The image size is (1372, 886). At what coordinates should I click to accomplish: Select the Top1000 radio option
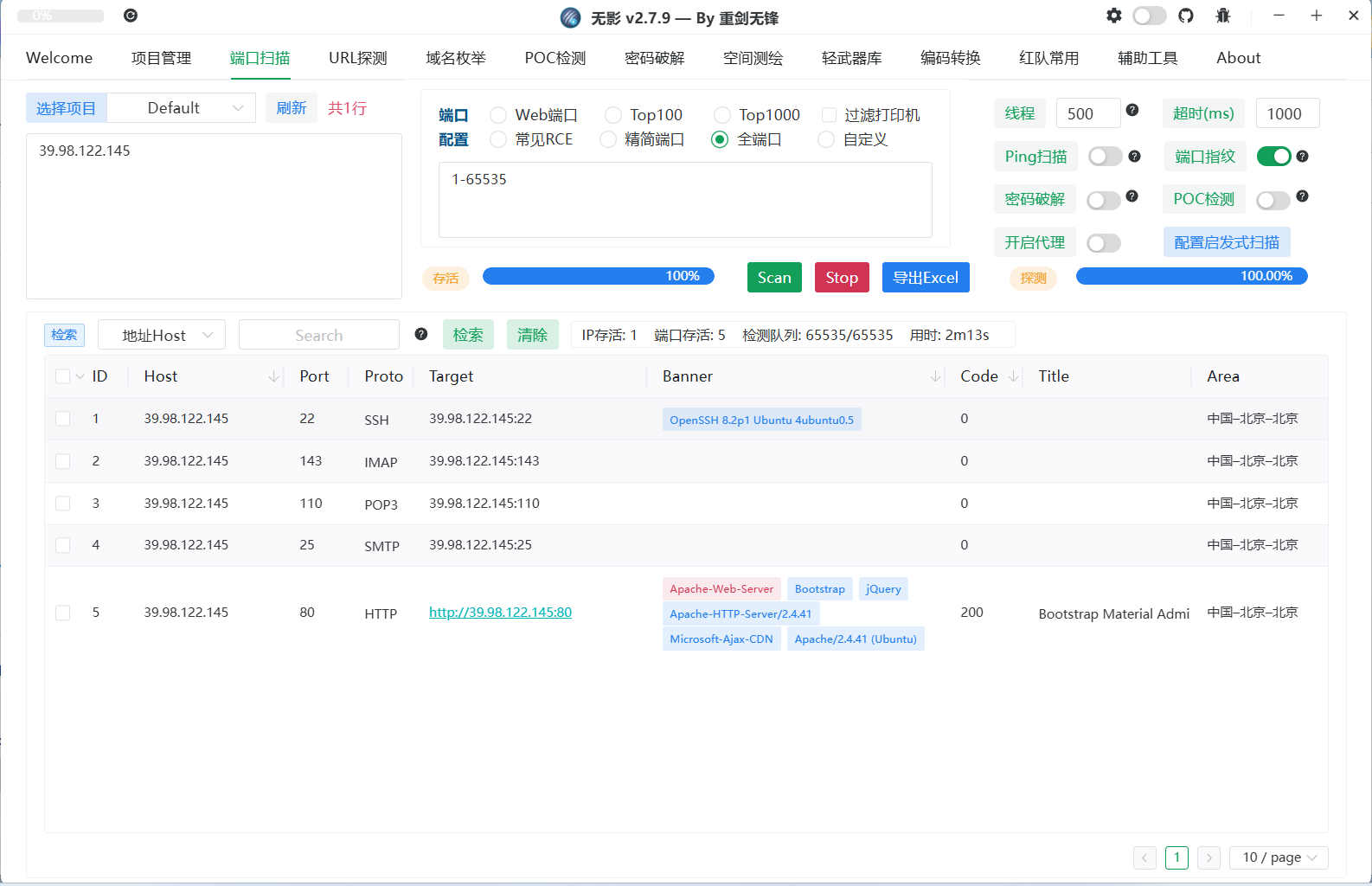pyautogui.click(x=722, y=115)
